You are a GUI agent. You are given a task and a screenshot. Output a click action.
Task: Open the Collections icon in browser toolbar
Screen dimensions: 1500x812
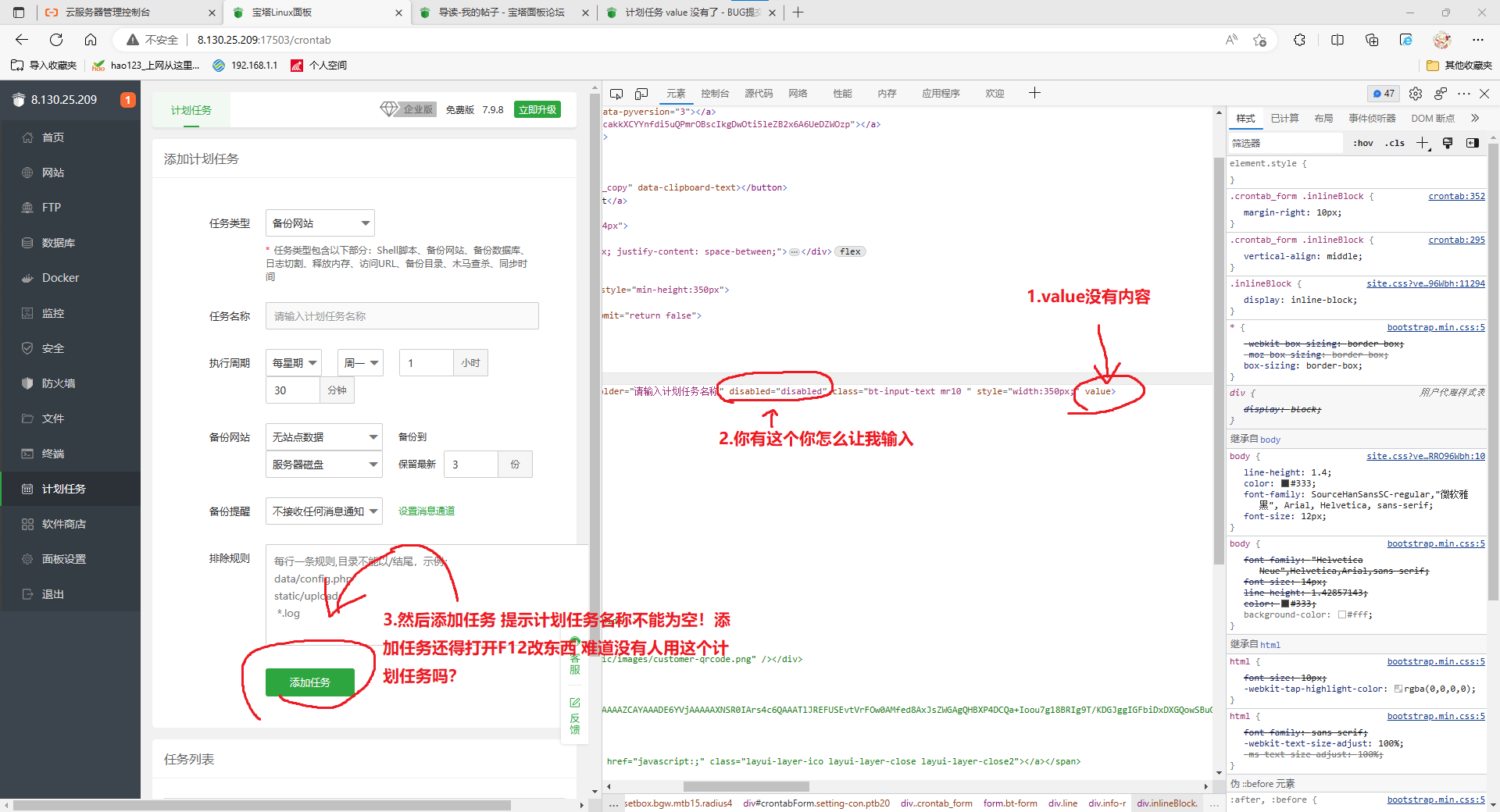coord(1372,40)
